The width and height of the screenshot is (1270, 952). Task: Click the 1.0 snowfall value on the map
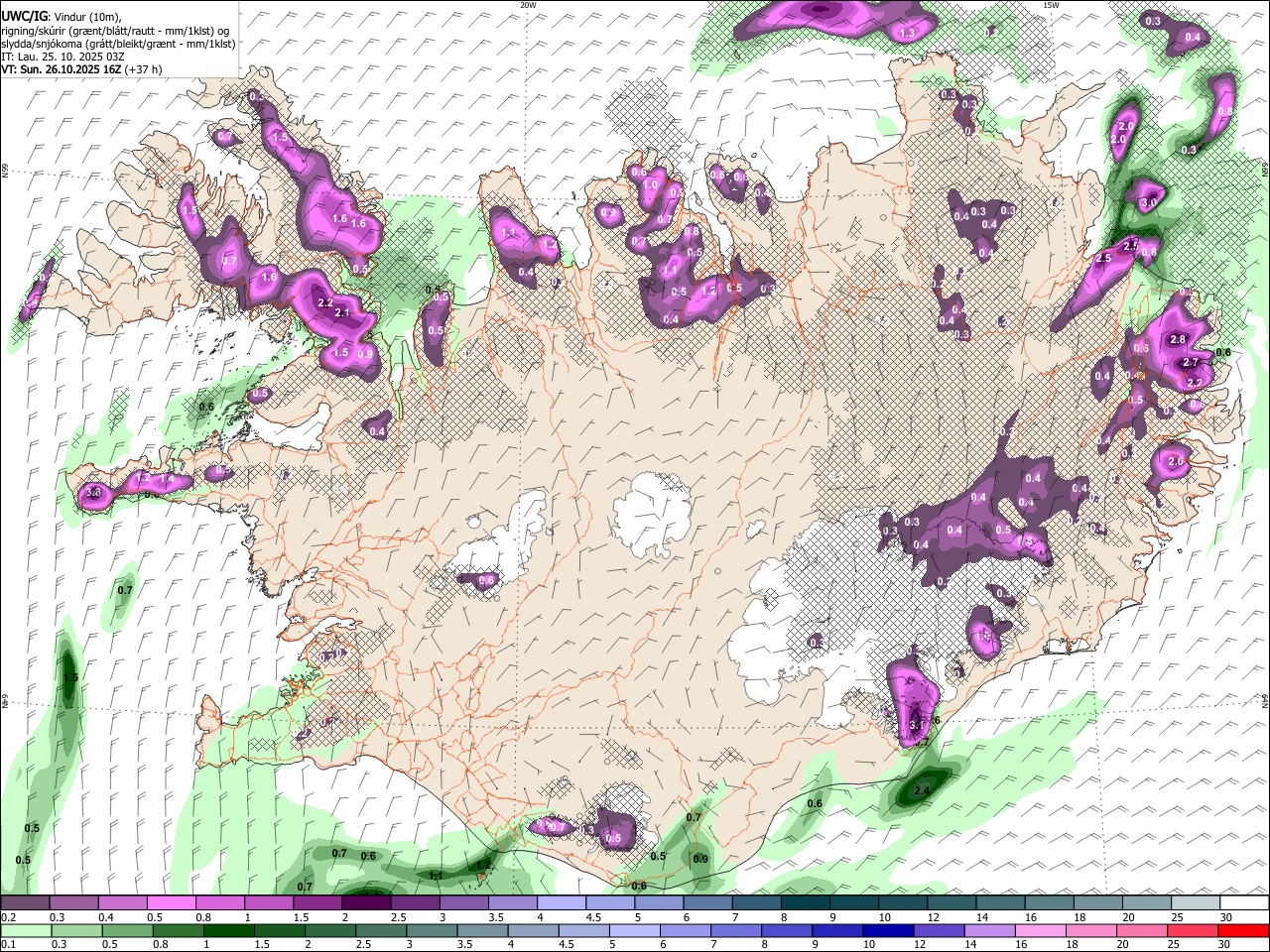pos(651,184)
